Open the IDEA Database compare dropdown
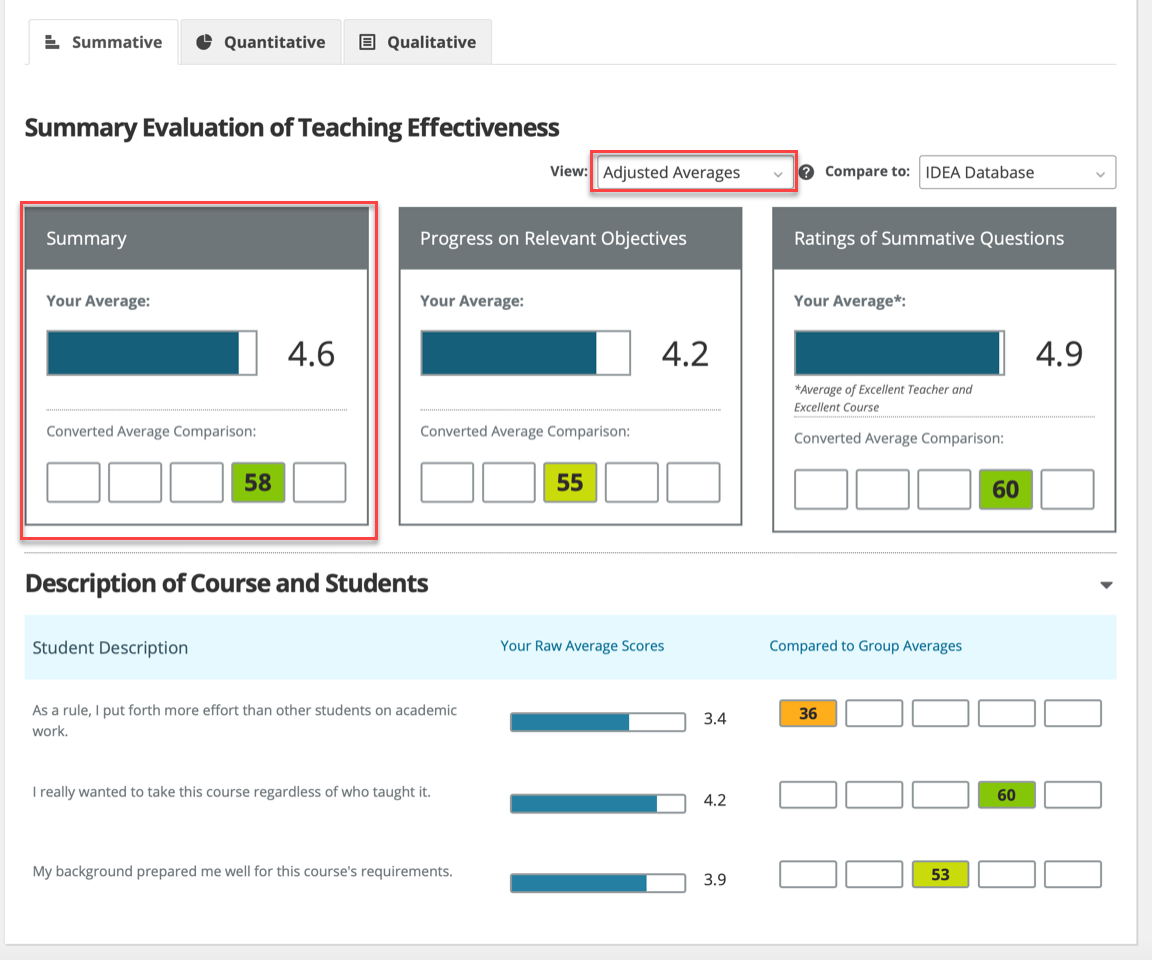The height and width of the screenshot is (960, 1152). [1017, 173]
